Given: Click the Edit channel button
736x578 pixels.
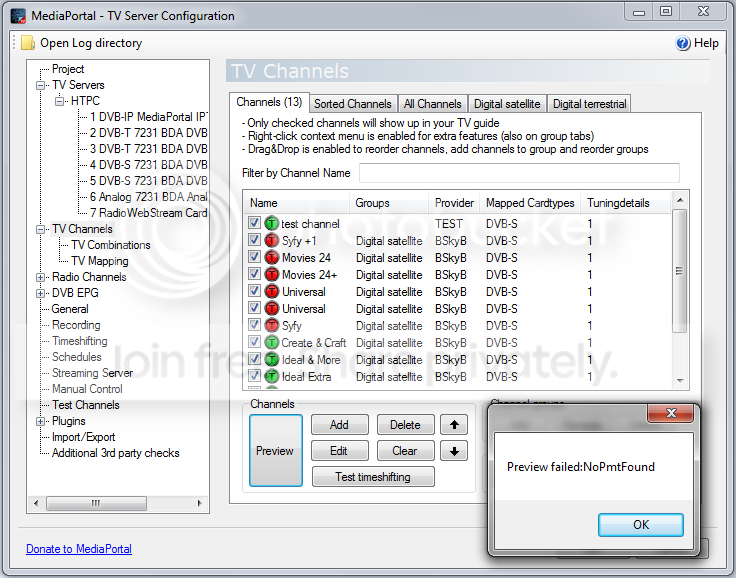Looking at the screenshot, I should 339,451.
